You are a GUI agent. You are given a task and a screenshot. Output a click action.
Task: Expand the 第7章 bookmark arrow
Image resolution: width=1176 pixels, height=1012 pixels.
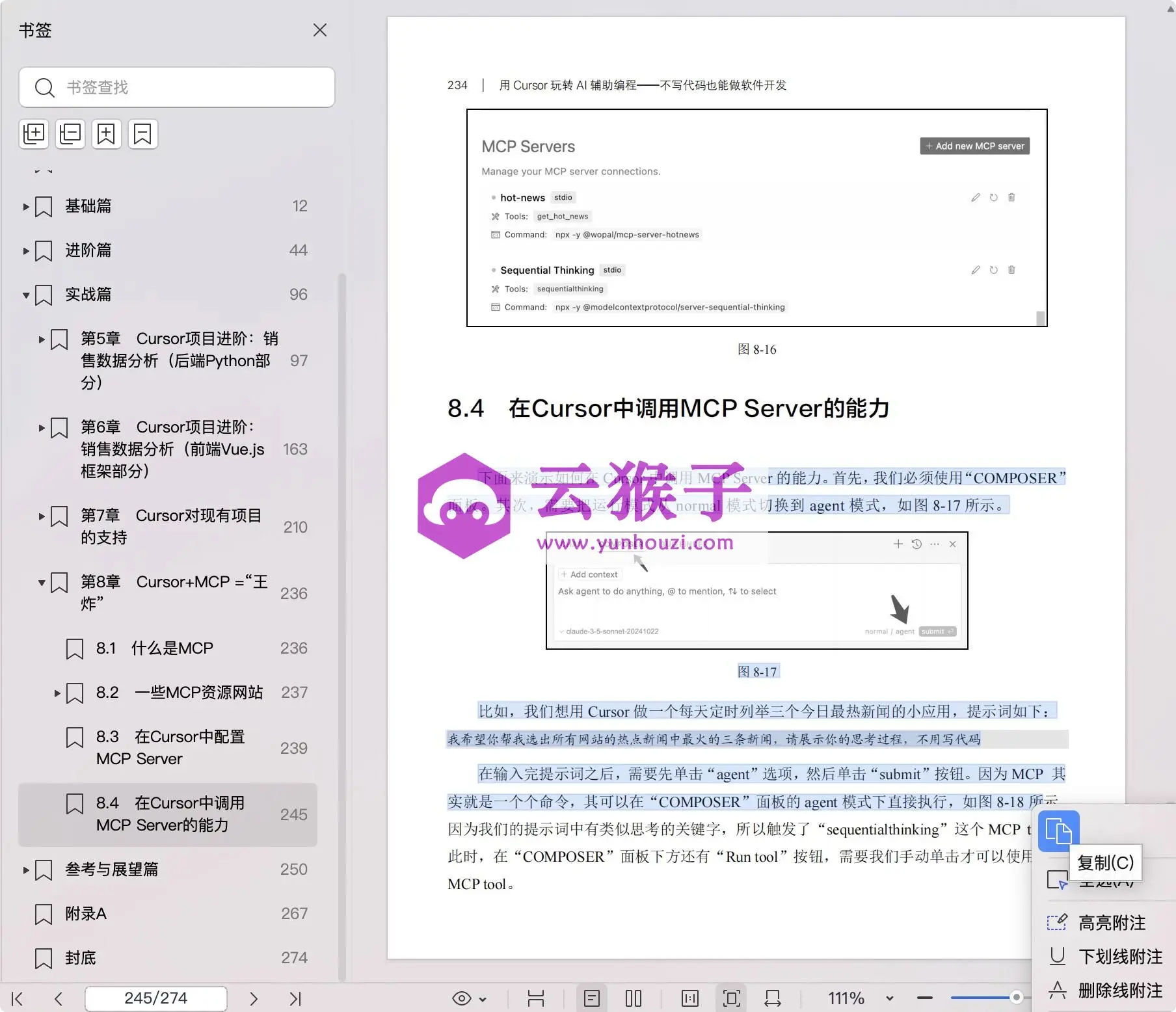pyautogui.click(x=42, y=516)
